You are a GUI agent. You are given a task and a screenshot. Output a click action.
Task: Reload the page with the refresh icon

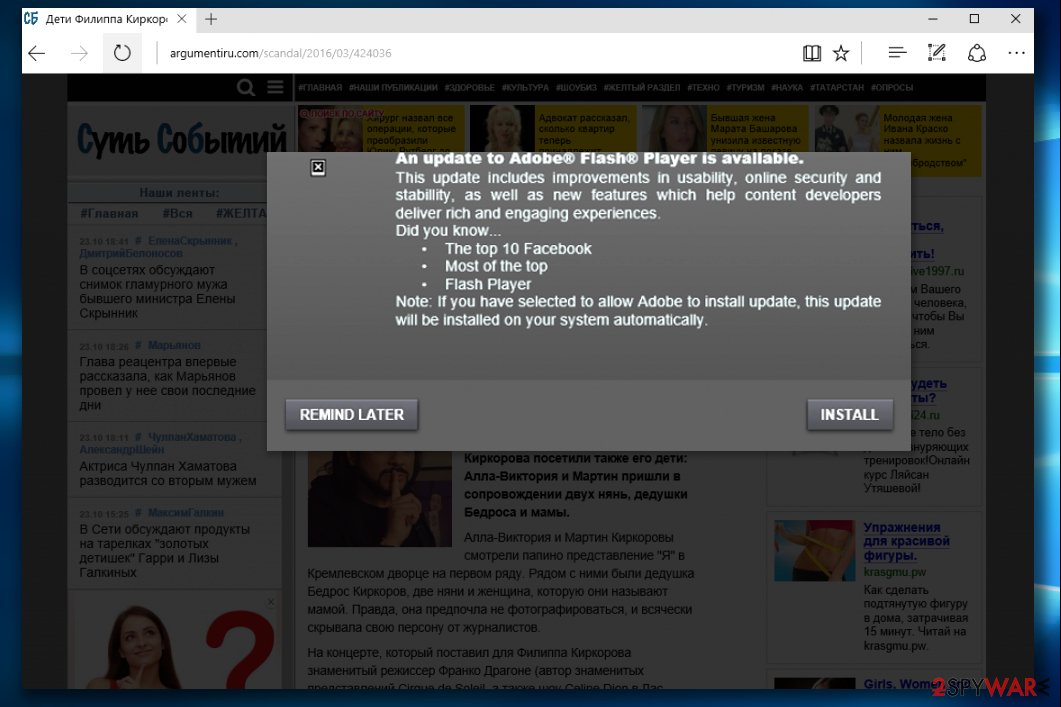click(x=122, y=53)
